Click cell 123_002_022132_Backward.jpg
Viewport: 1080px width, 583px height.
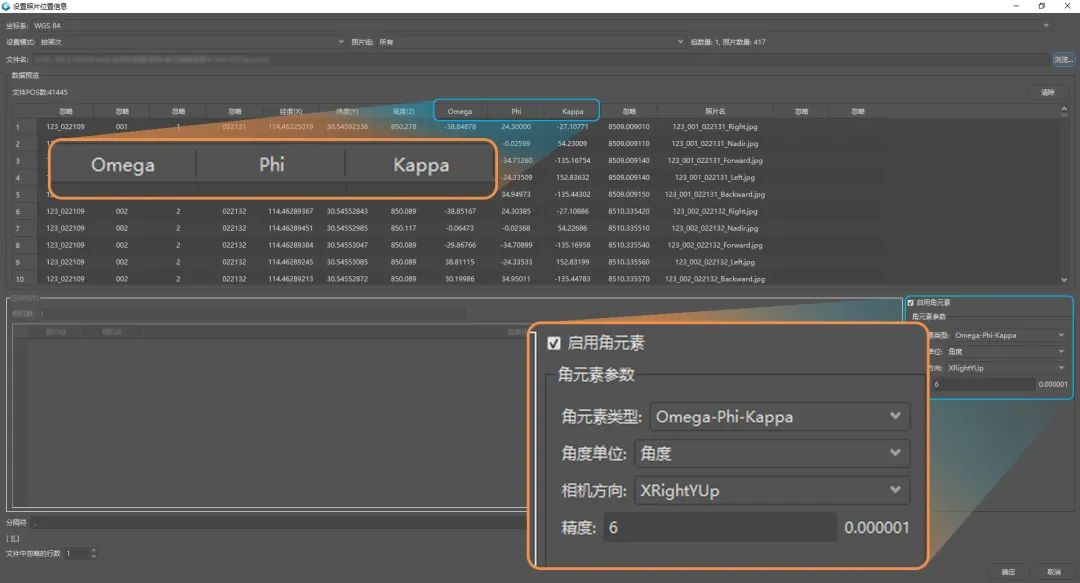[x=715, y=279]
